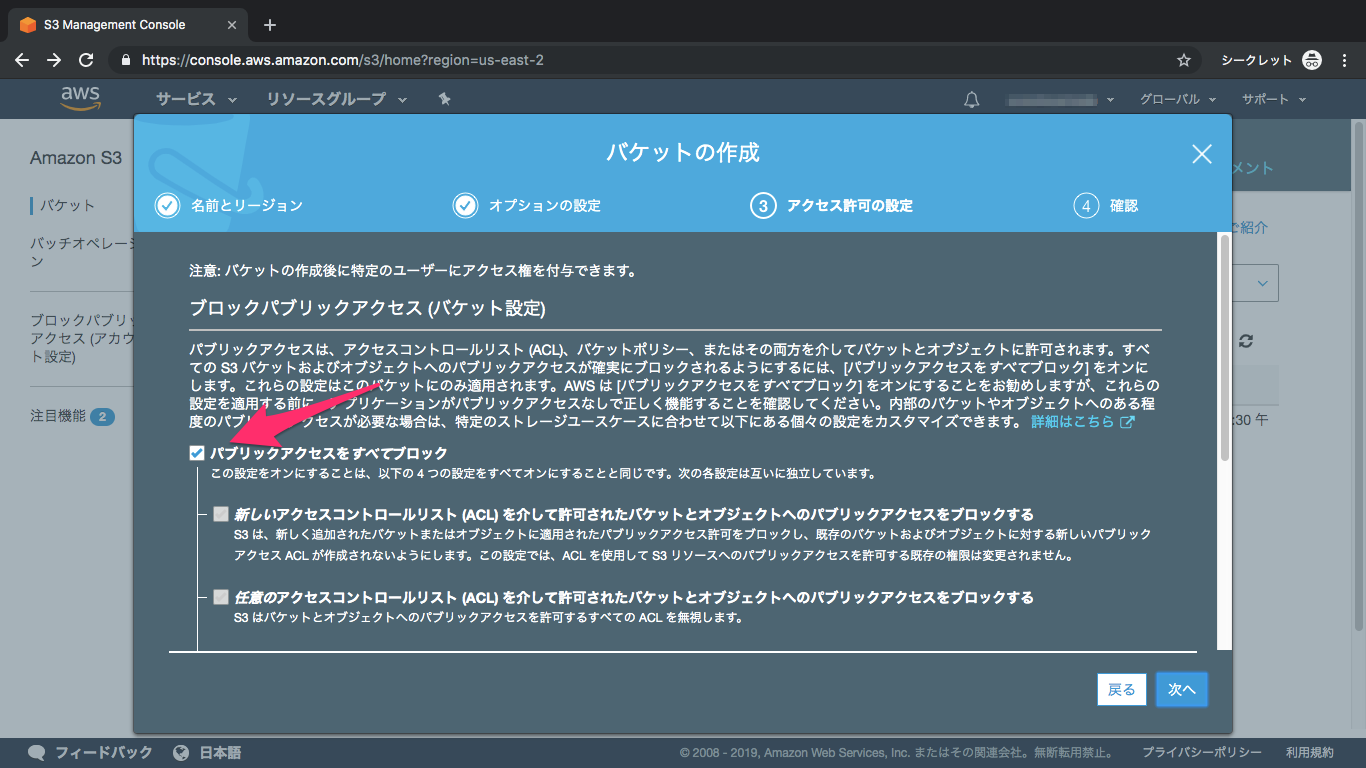Open the サポート dropdown menu
Screen dimensions: 1366x768
pos(1274,99)
